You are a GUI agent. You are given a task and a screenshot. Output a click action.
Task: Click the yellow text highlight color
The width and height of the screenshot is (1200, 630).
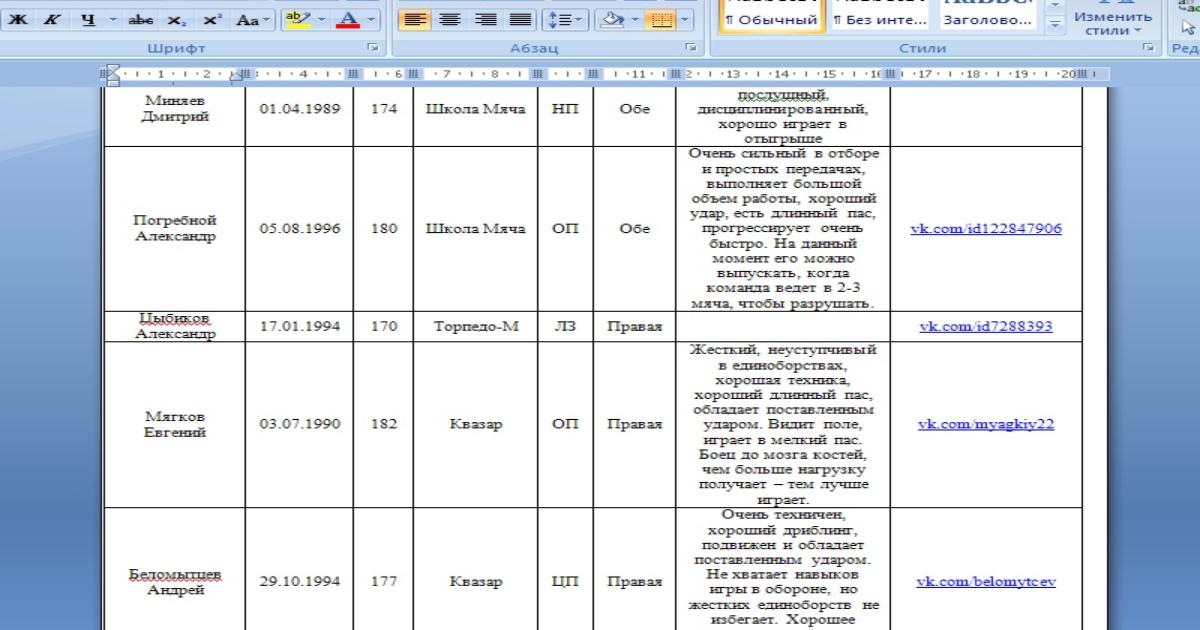tap(296, 19)
